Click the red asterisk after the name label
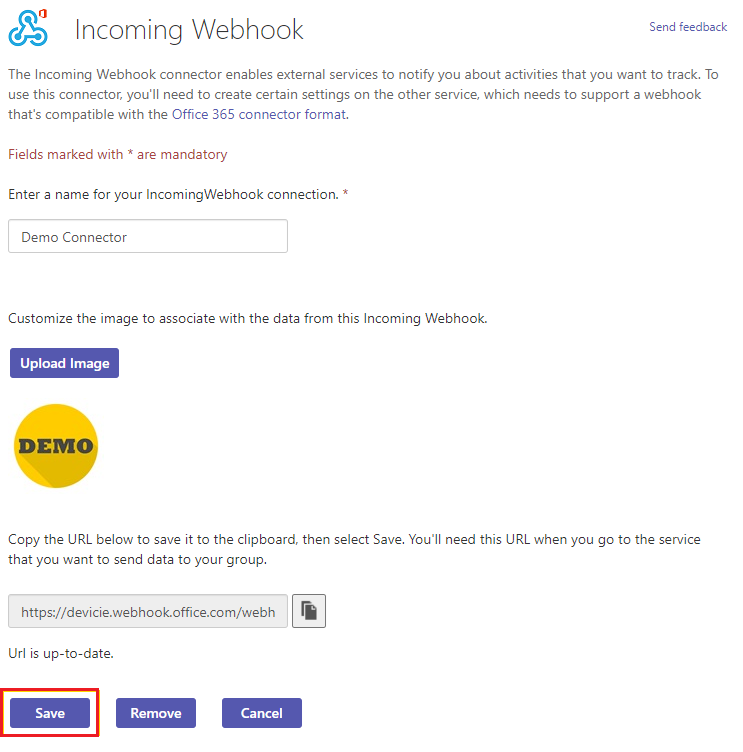Screen dimensions: 743x752 [346, 193]
